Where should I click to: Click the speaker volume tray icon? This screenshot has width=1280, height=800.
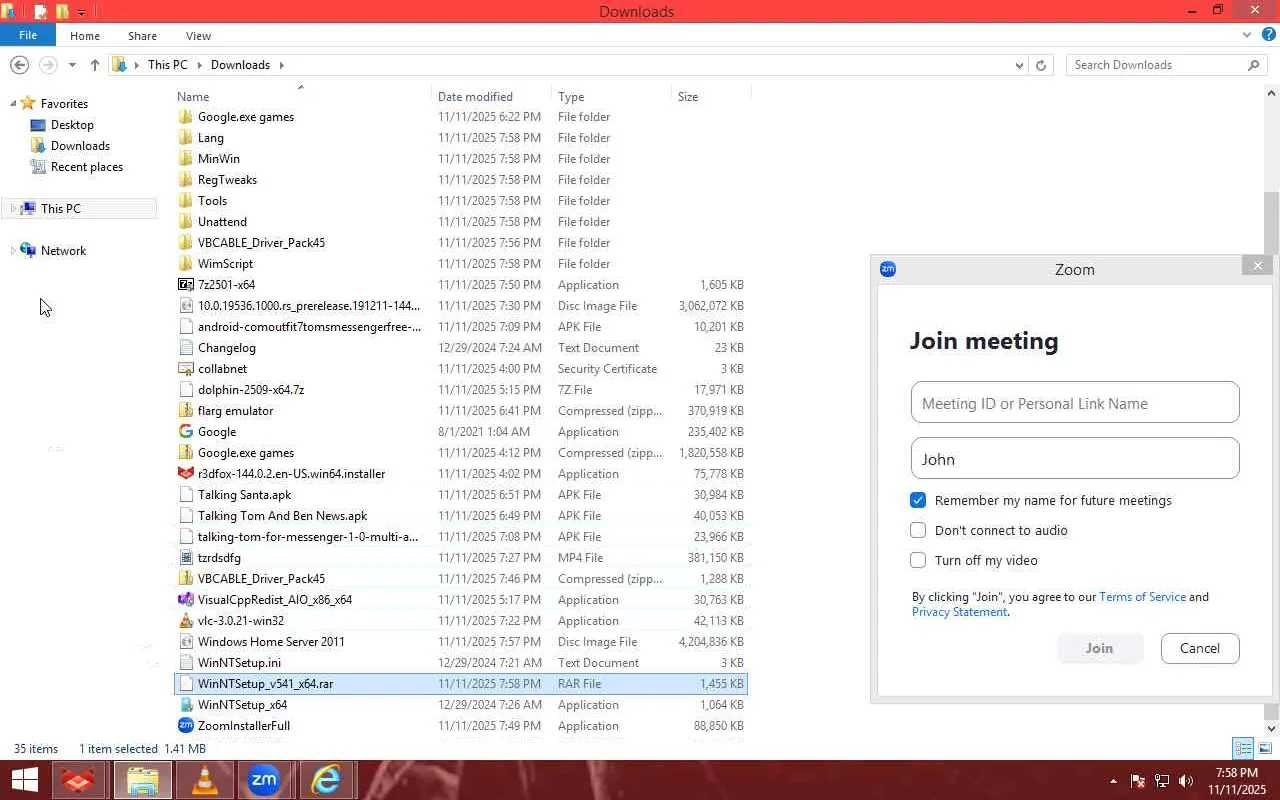click(x=1186, y=781)
